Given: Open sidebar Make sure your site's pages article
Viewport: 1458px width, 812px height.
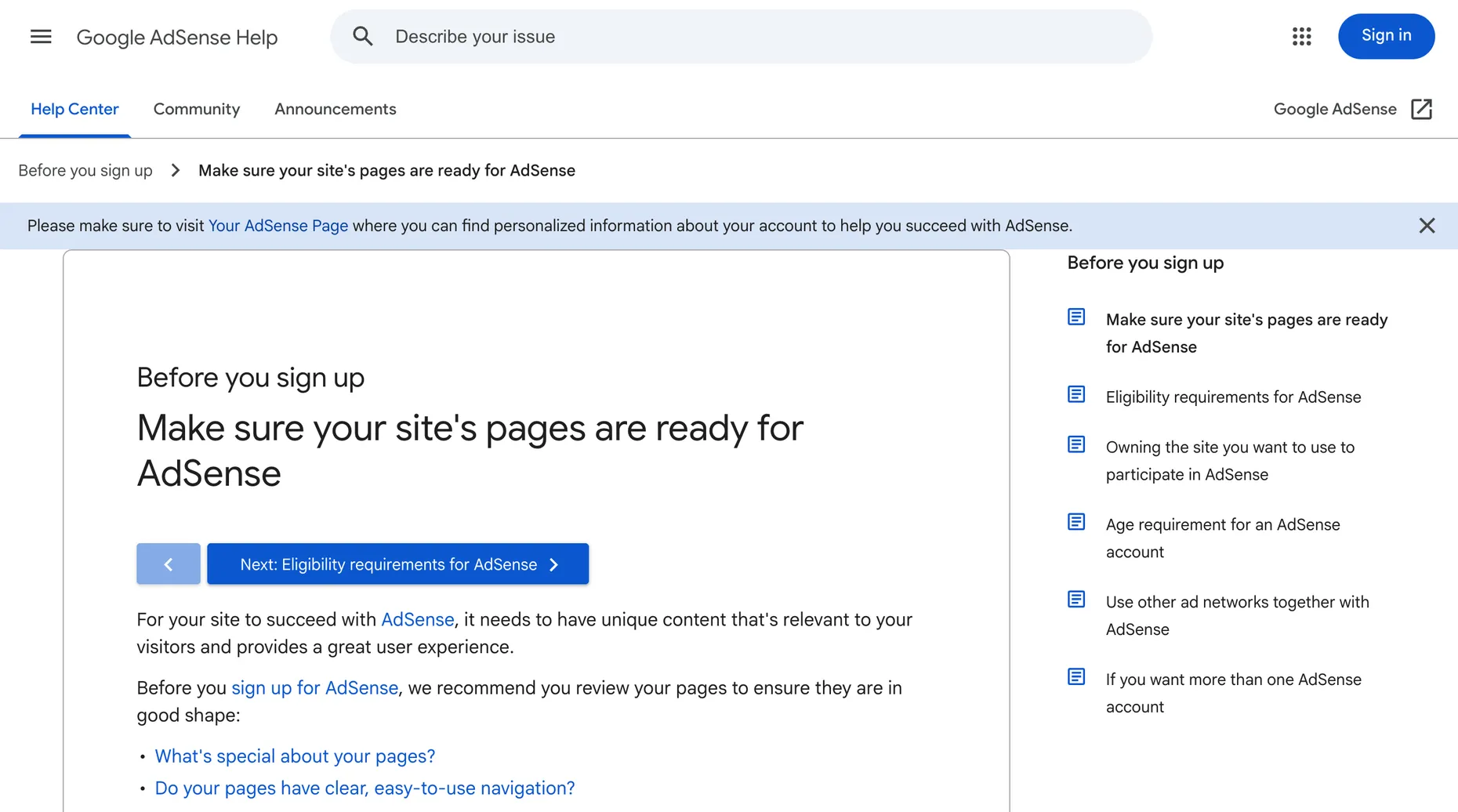Looking at the screenshot, I should tap(1246, 333).
